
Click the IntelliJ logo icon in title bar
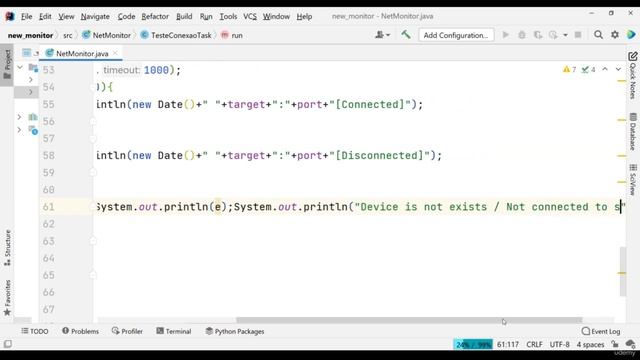click(x=9, y=16)
